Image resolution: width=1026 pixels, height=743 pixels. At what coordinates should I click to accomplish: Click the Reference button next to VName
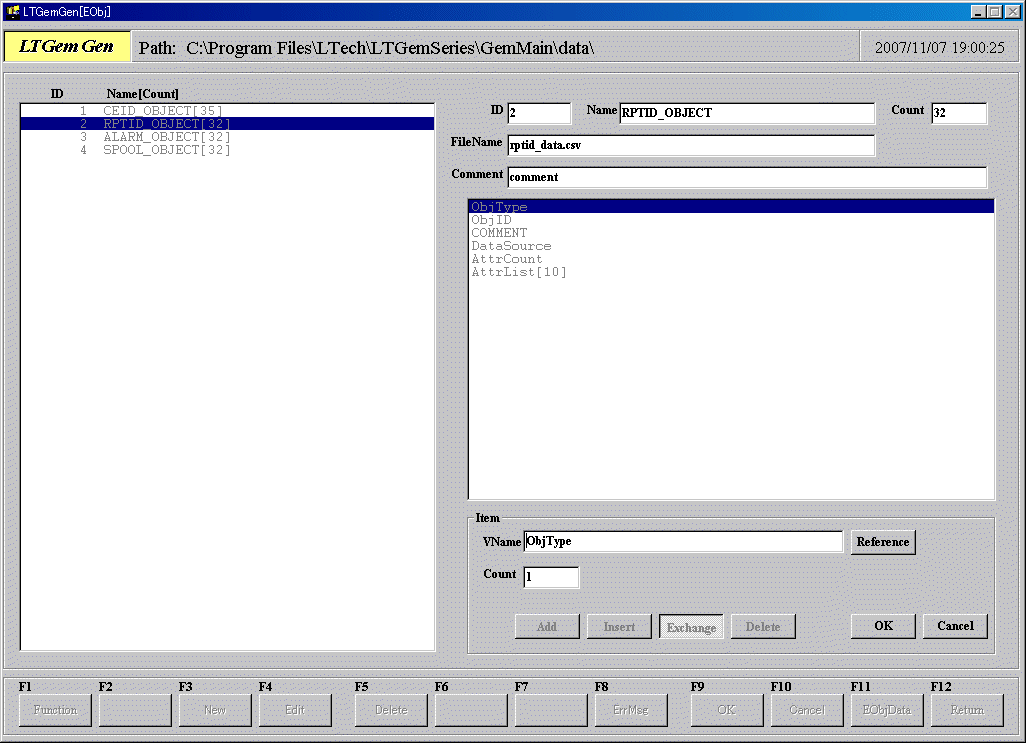pos(883,542)
